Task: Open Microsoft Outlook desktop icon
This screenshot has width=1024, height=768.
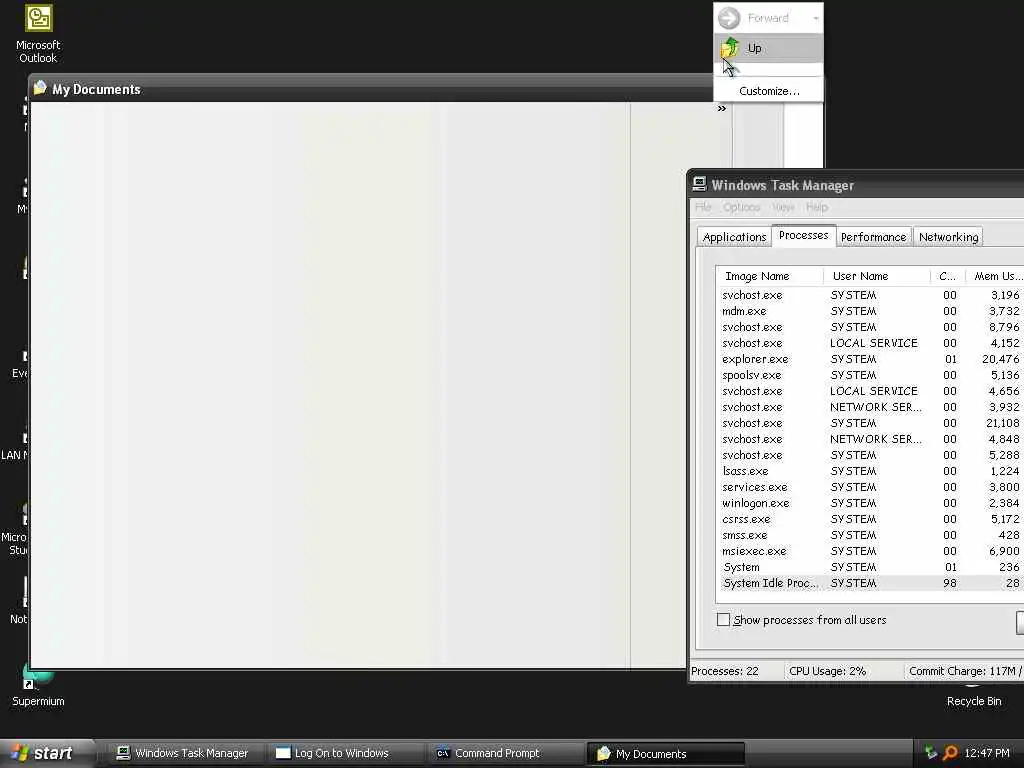Action: tap(39, 33)
